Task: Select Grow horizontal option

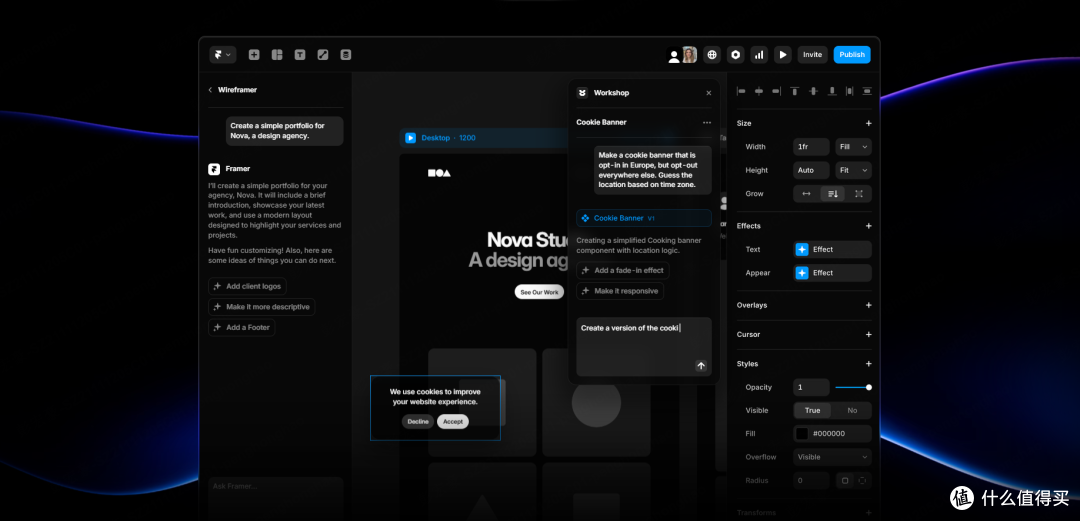Action: [807, 194]
